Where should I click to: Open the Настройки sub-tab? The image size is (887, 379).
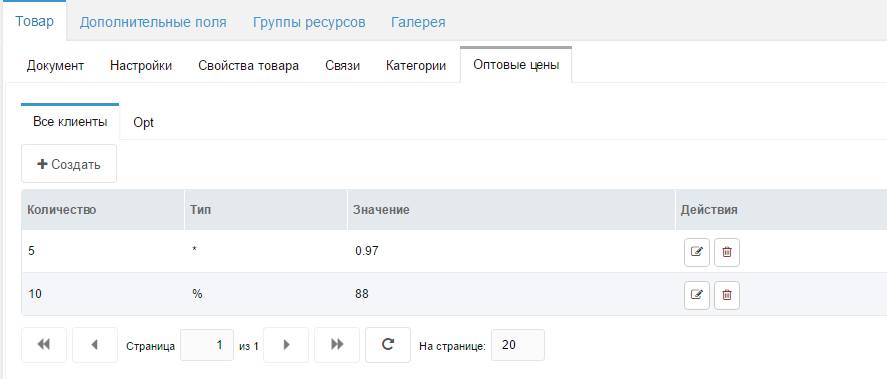tap(141, 66)
